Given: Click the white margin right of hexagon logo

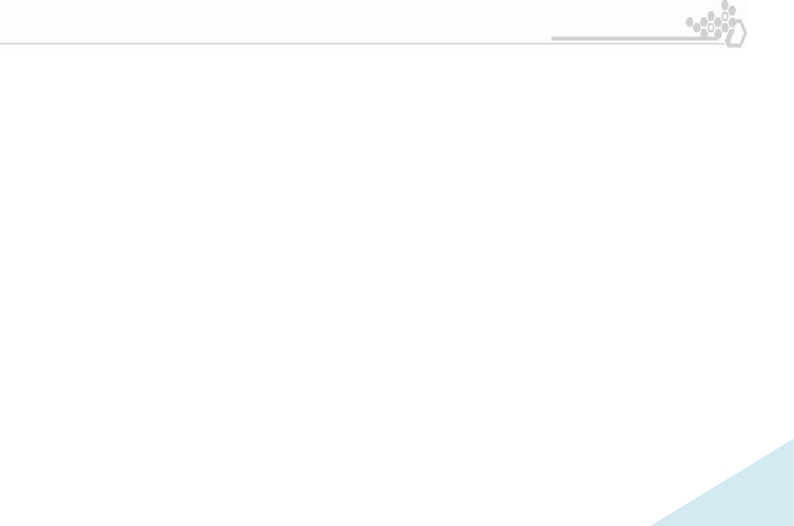Looking at the screenshot, I should coord(771,24).
